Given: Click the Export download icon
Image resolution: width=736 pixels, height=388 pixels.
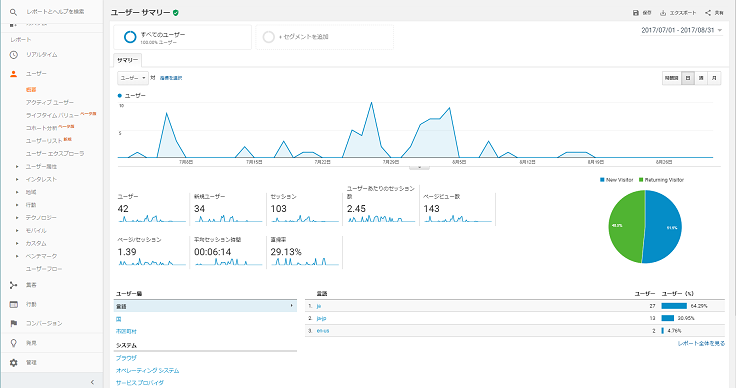Looking at the screenshot, I should pos(663,13).
